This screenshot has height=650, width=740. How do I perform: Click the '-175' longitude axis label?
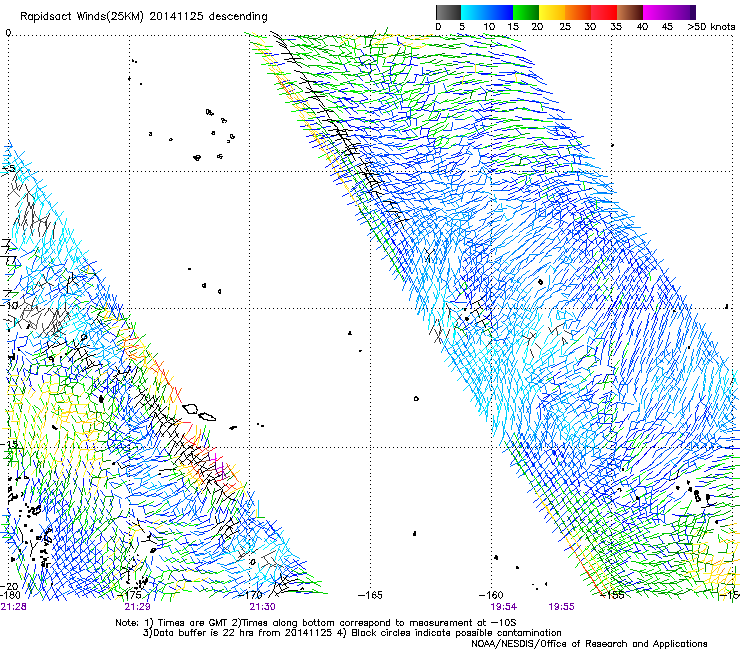(129, 595)
